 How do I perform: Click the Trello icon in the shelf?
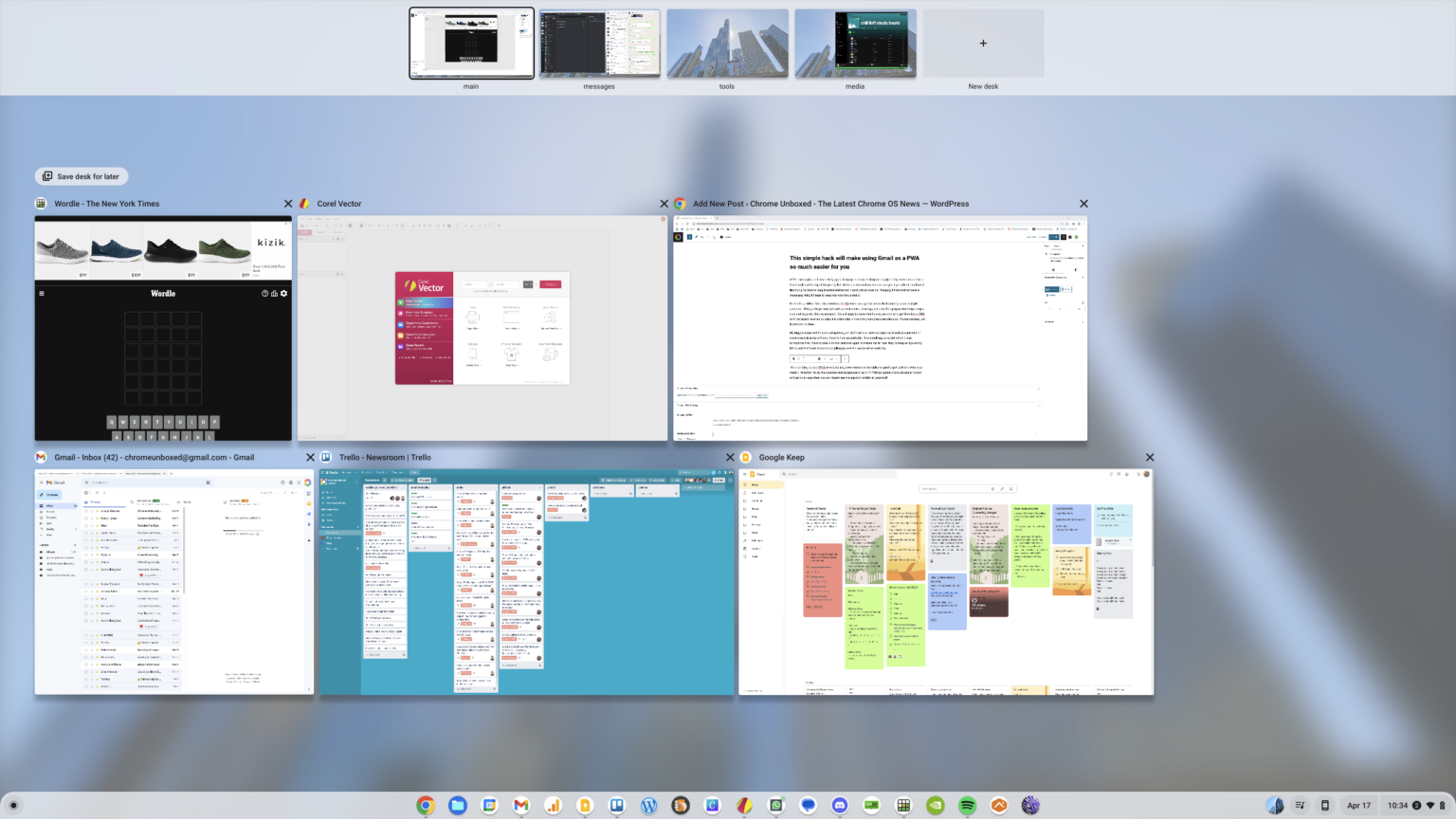click(x=617, y=806)
